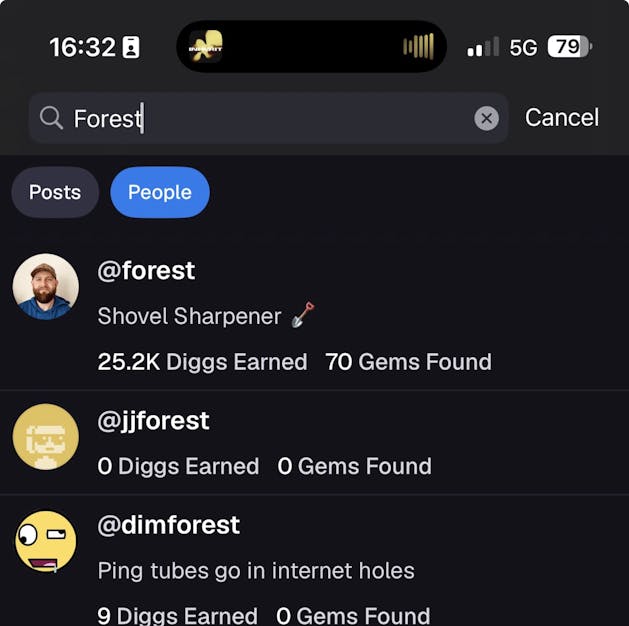This screenshot has height=626, width=629.
Task: Tap "Ping tubes go in internet holes" bio
Action: pos(256,571)
